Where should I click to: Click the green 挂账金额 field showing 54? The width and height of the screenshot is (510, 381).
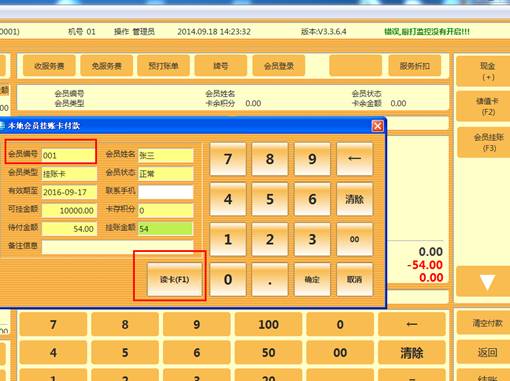coord(165,229)
